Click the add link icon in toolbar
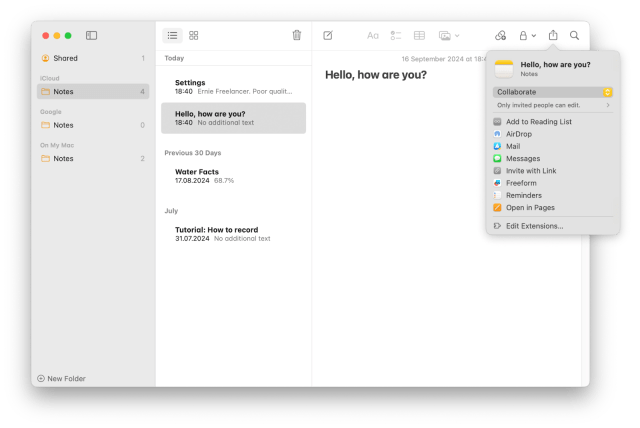Viewport: 640px width, 428px height. (x=500, y=35)
